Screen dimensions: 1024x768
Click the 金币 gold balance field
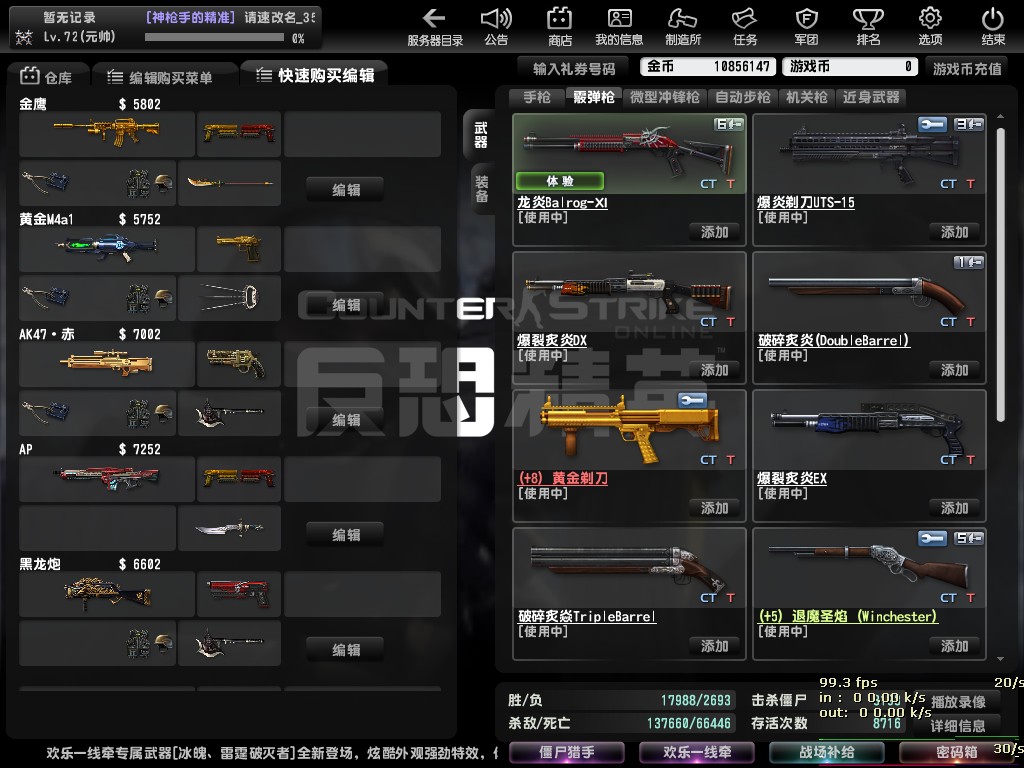pos(708,66)
